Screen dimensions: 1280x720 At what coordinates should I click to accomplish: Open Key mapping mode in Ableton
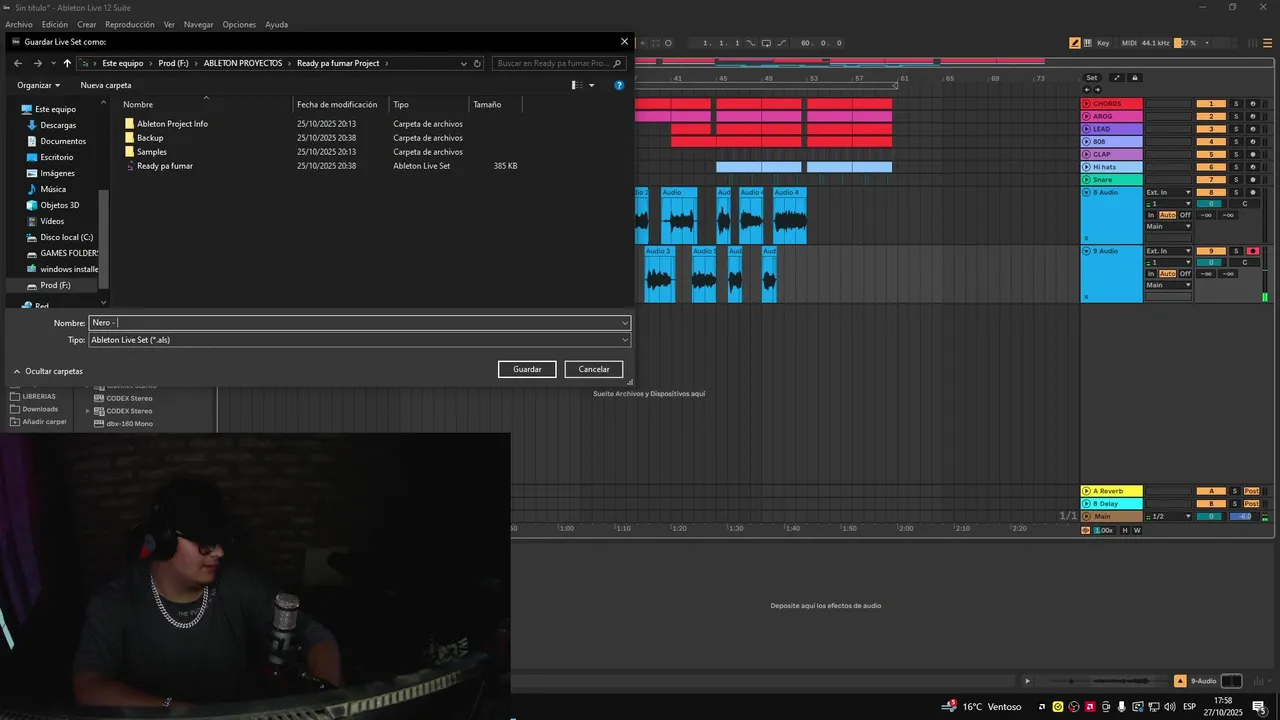click(x=1103, y=43)
